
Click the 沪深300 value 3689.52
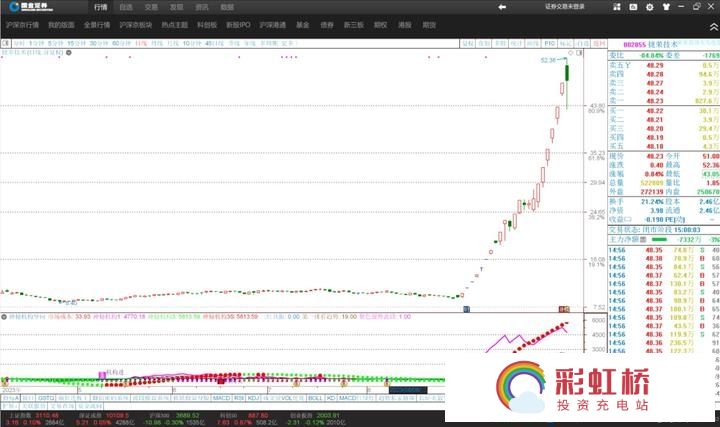[186, 416]
